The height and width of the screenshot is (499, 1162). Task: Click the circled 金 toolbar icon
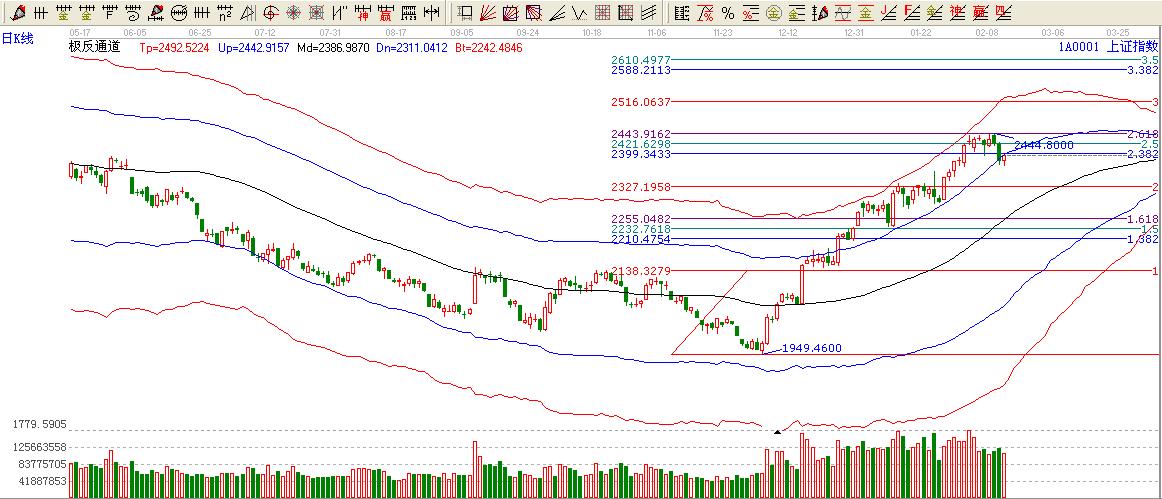point(773,13)
